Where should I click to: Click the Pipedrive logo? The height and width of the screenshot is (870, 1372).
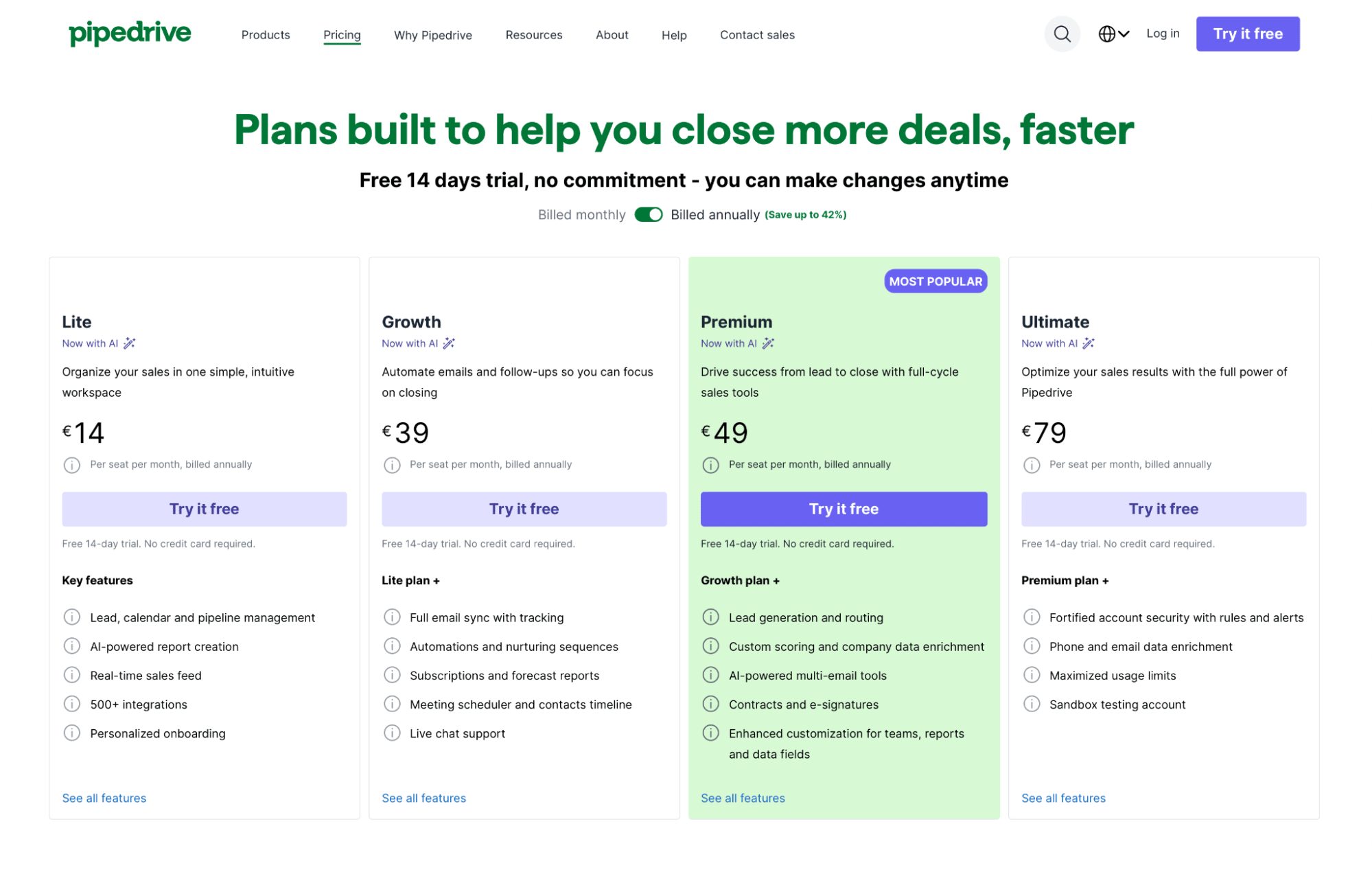coord(130,32)
